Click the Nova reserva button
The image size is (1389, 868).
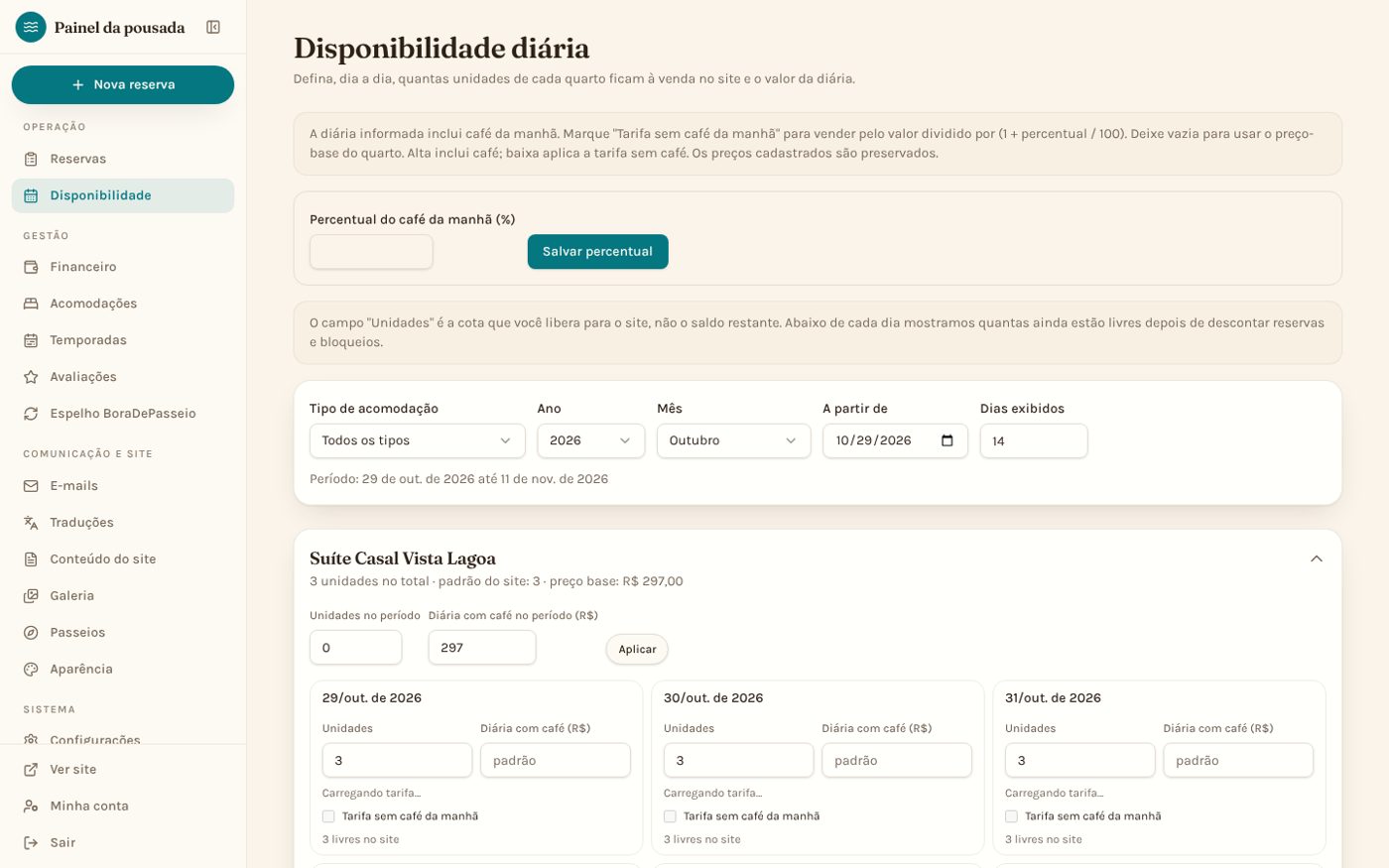point(123,84)
